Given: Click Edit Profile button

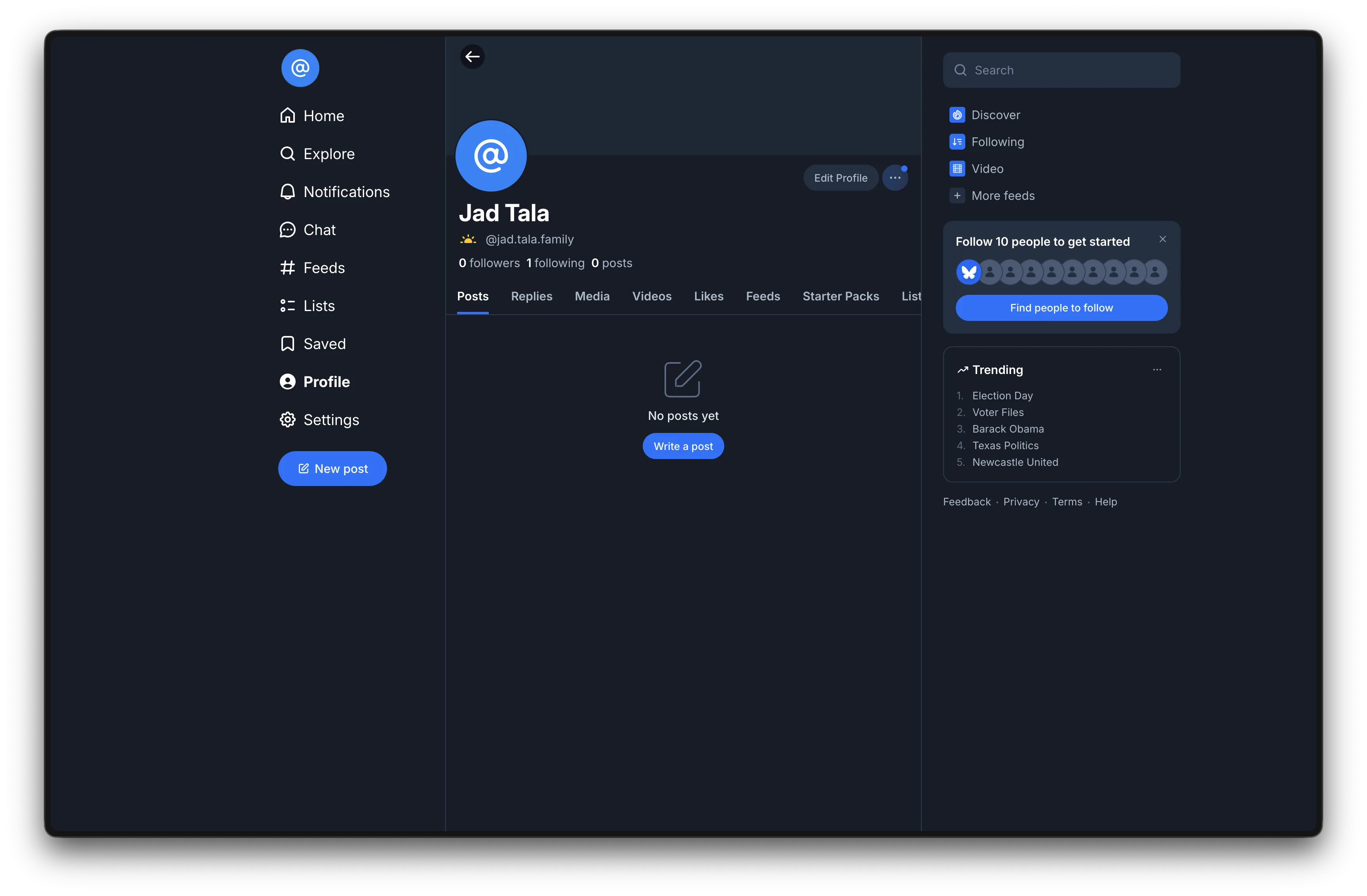Looking at the screenshot, I should pos(840,178).
